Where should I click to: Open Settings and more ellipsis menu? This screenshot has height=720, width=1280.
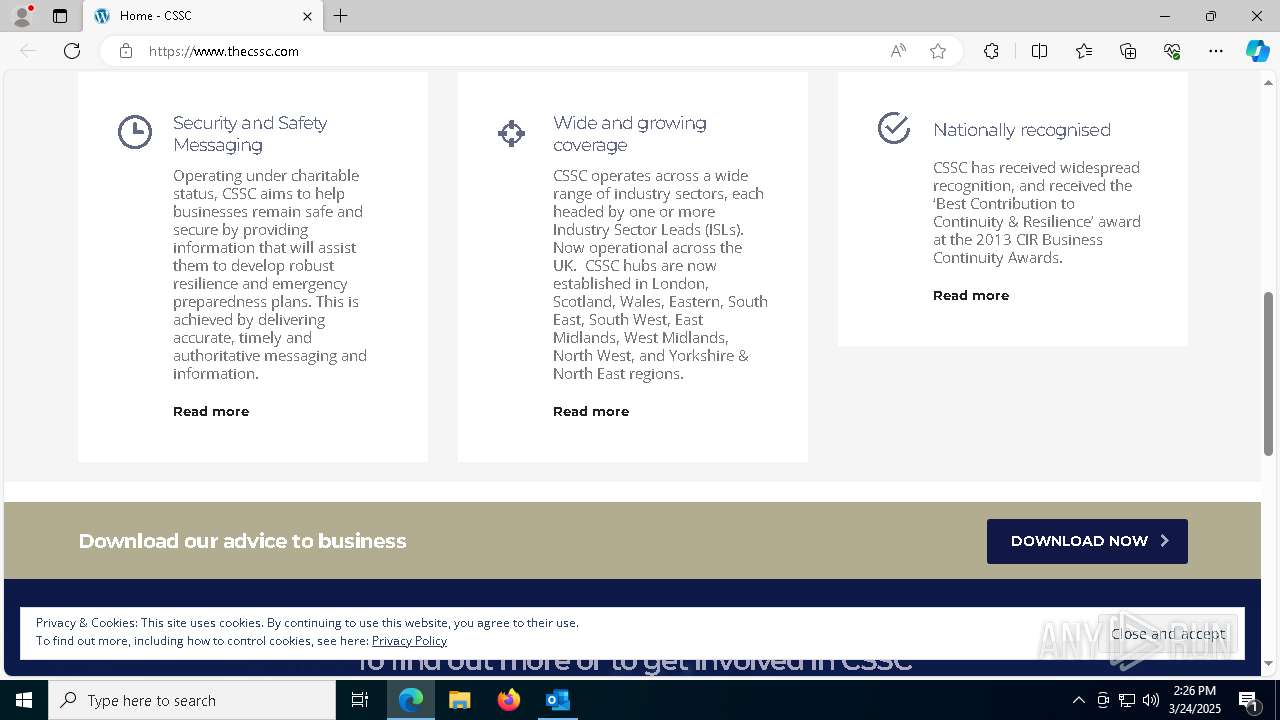[x=1216, y=51]
